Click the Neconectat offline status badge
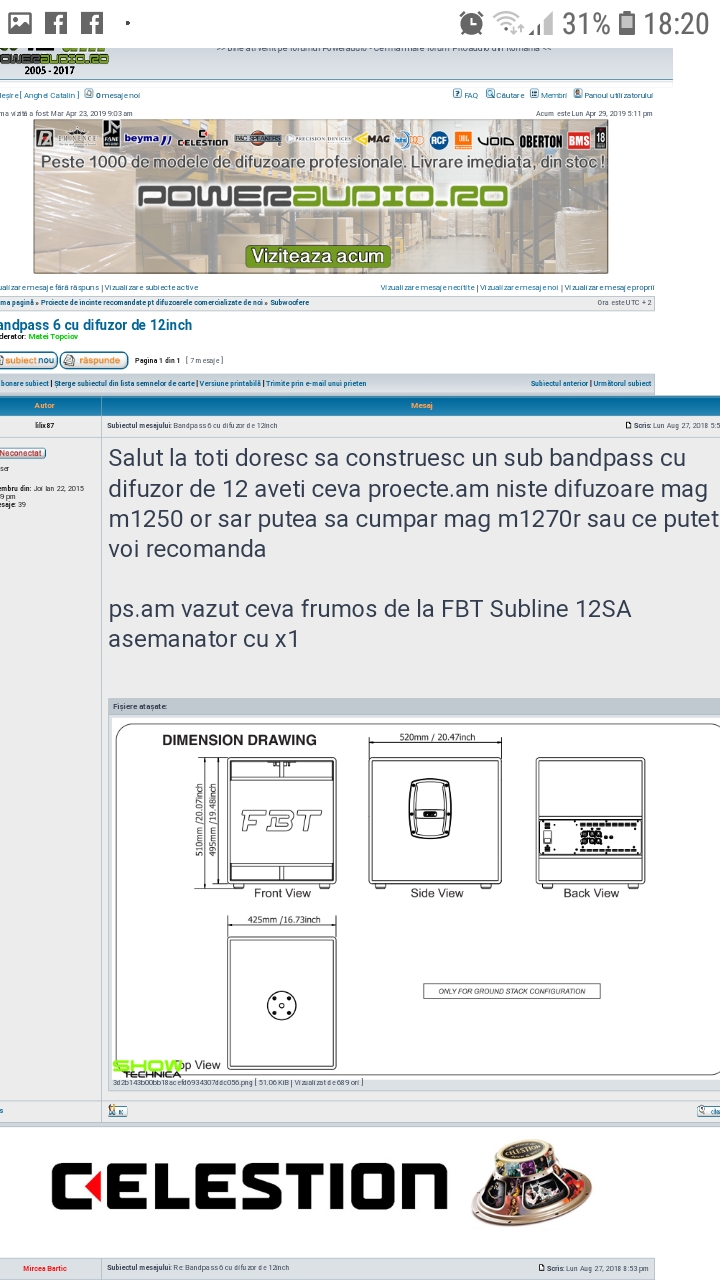720x1280 pixels. 22,453
